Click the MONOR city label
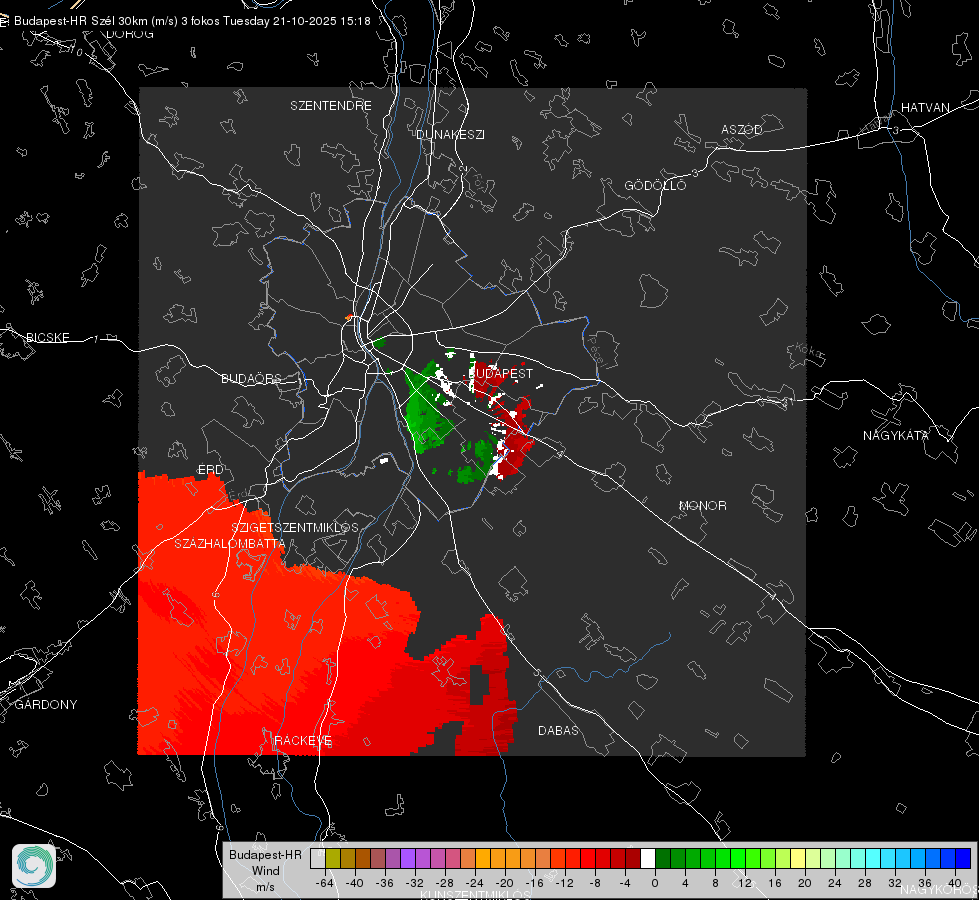The image size is (979, 900). pos(702,505)
